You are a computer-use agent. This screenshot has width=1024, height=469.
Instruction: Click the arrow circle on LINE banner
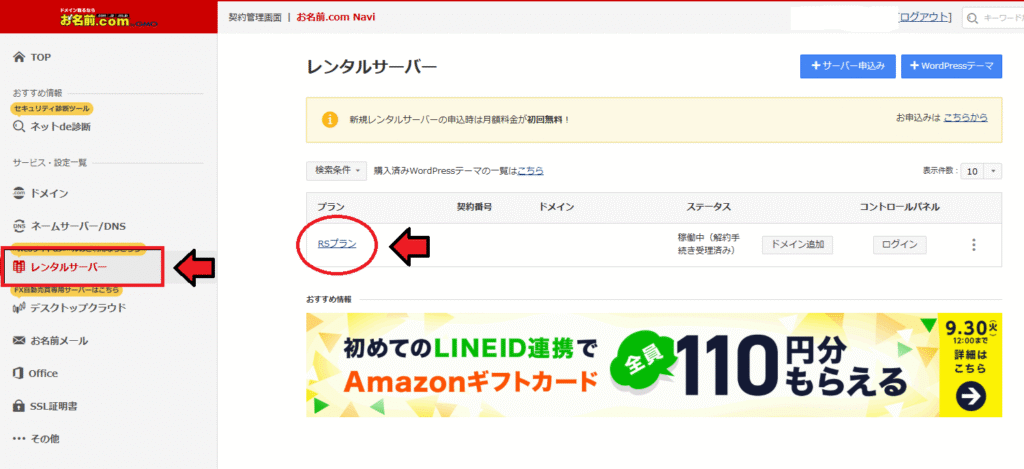click(x=970, y=396)
